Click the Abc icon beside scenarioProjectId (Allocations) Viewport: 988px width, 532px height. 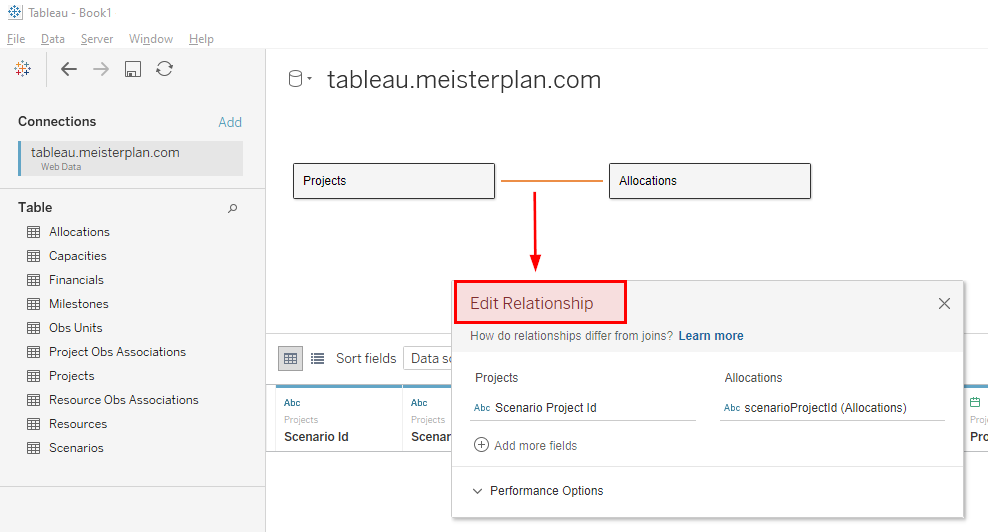pos(732,408)
